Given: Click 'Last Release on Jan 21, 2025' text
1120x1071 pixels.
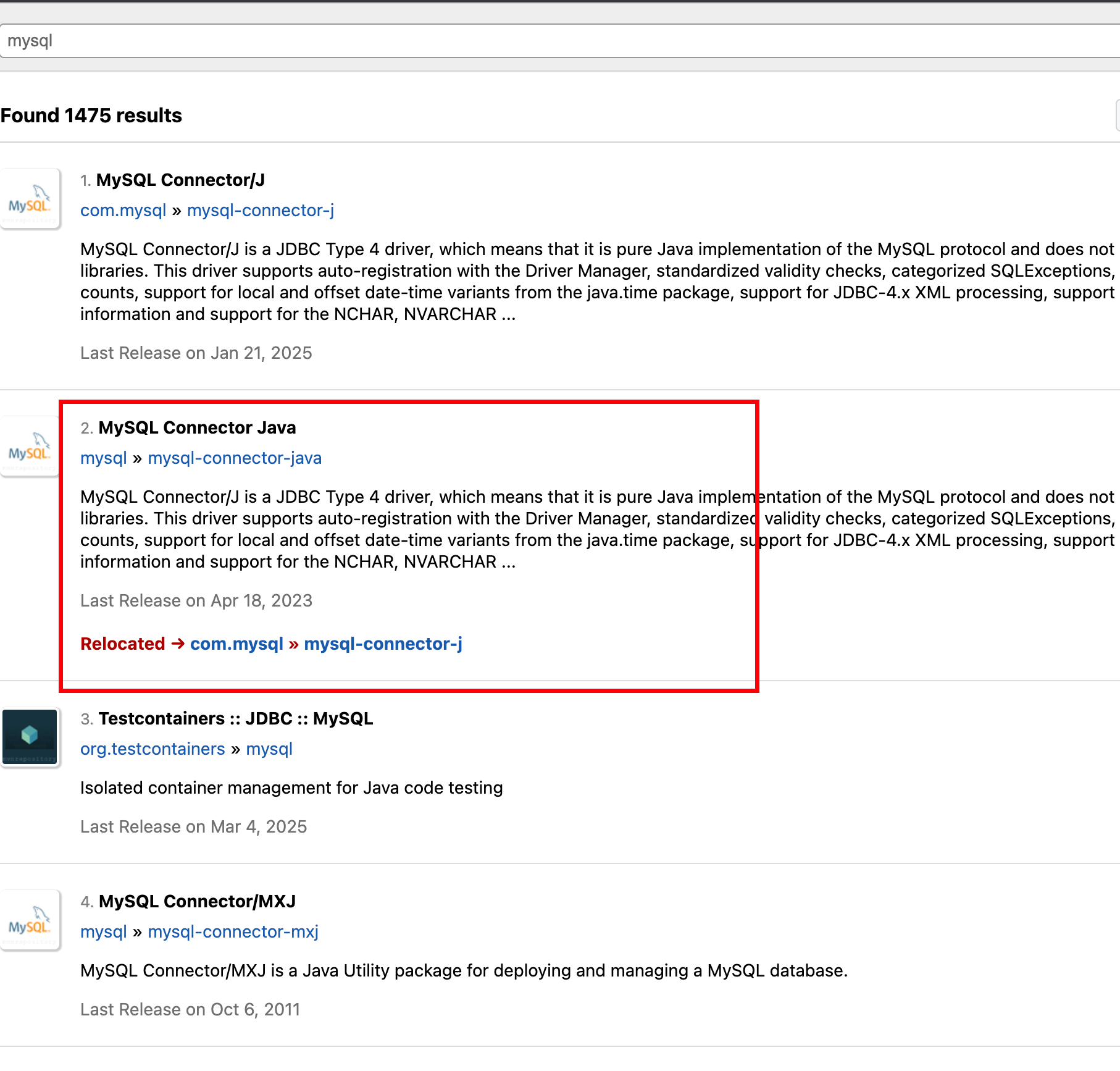Looking at the screenshot, I should click(196, 353).
